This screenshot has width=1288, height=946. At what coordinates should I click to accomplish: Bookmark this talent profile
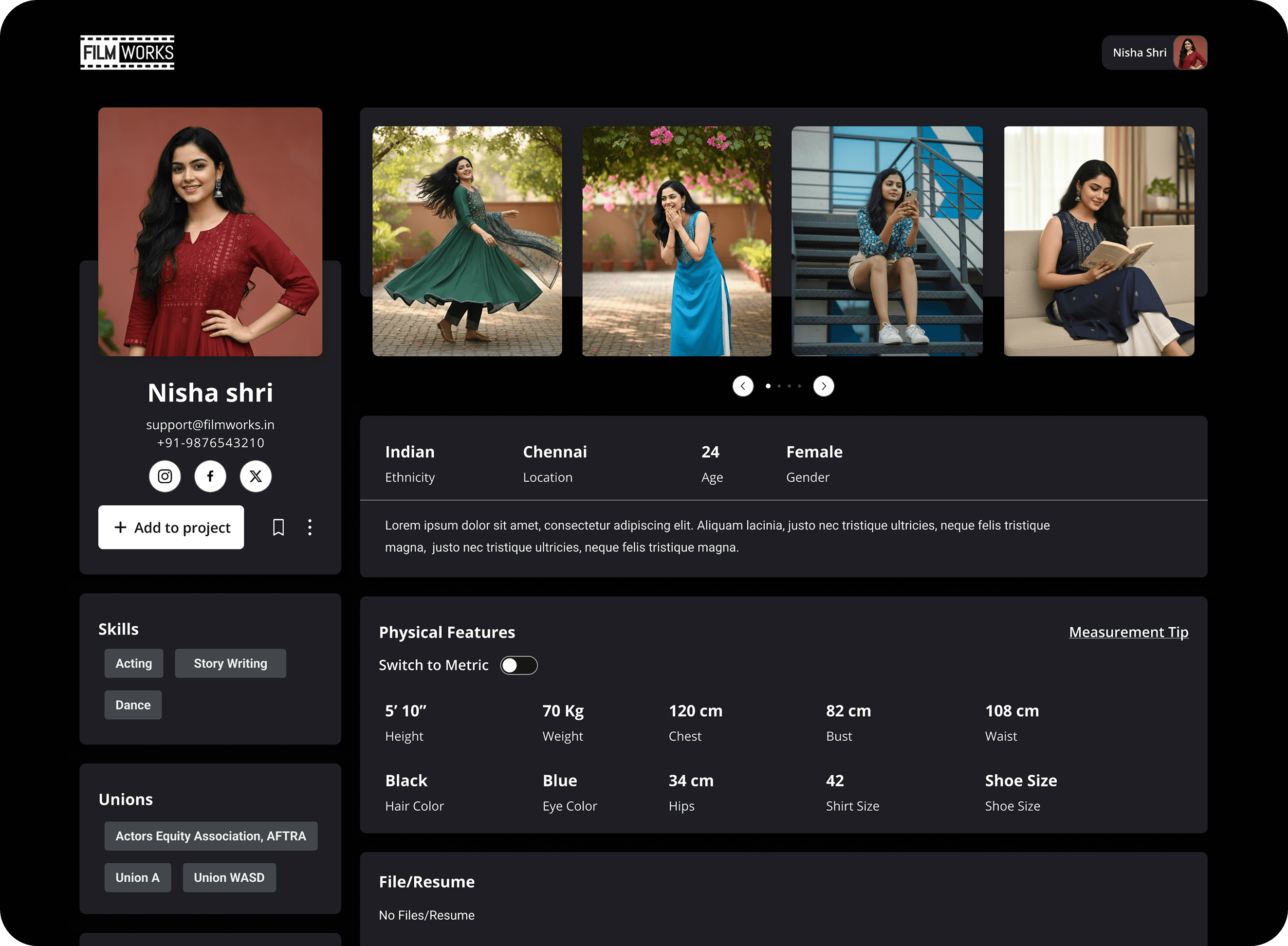(x=278, y=527)
